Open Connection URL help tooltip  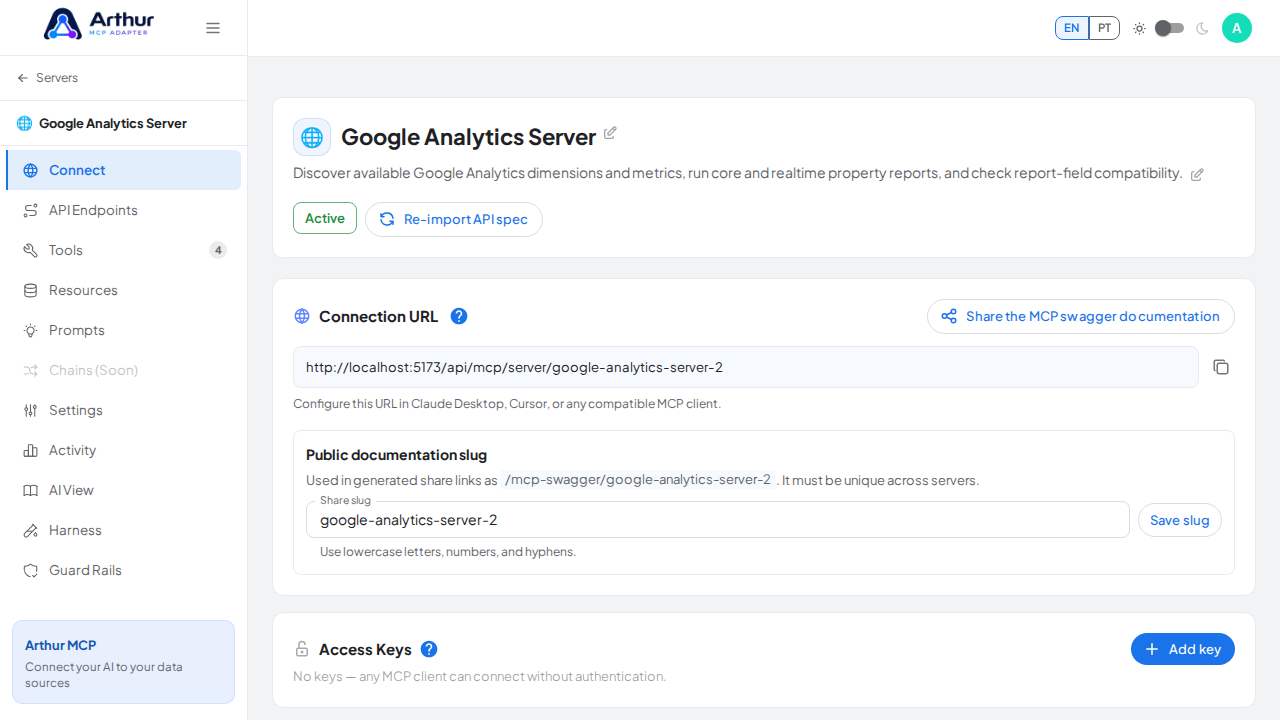pyautogui.click(x=459, y=316)
